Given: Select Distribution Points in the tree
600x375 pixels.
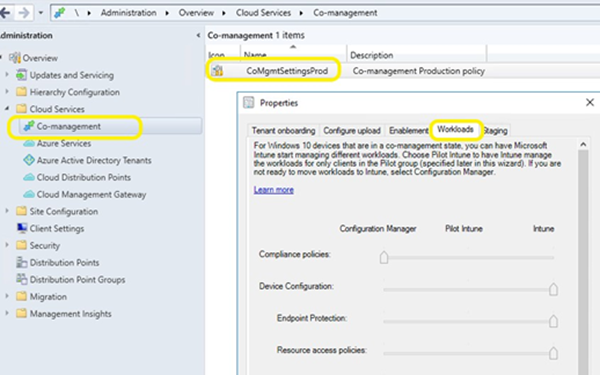Looking at the screenshot, I should point(64,262).
